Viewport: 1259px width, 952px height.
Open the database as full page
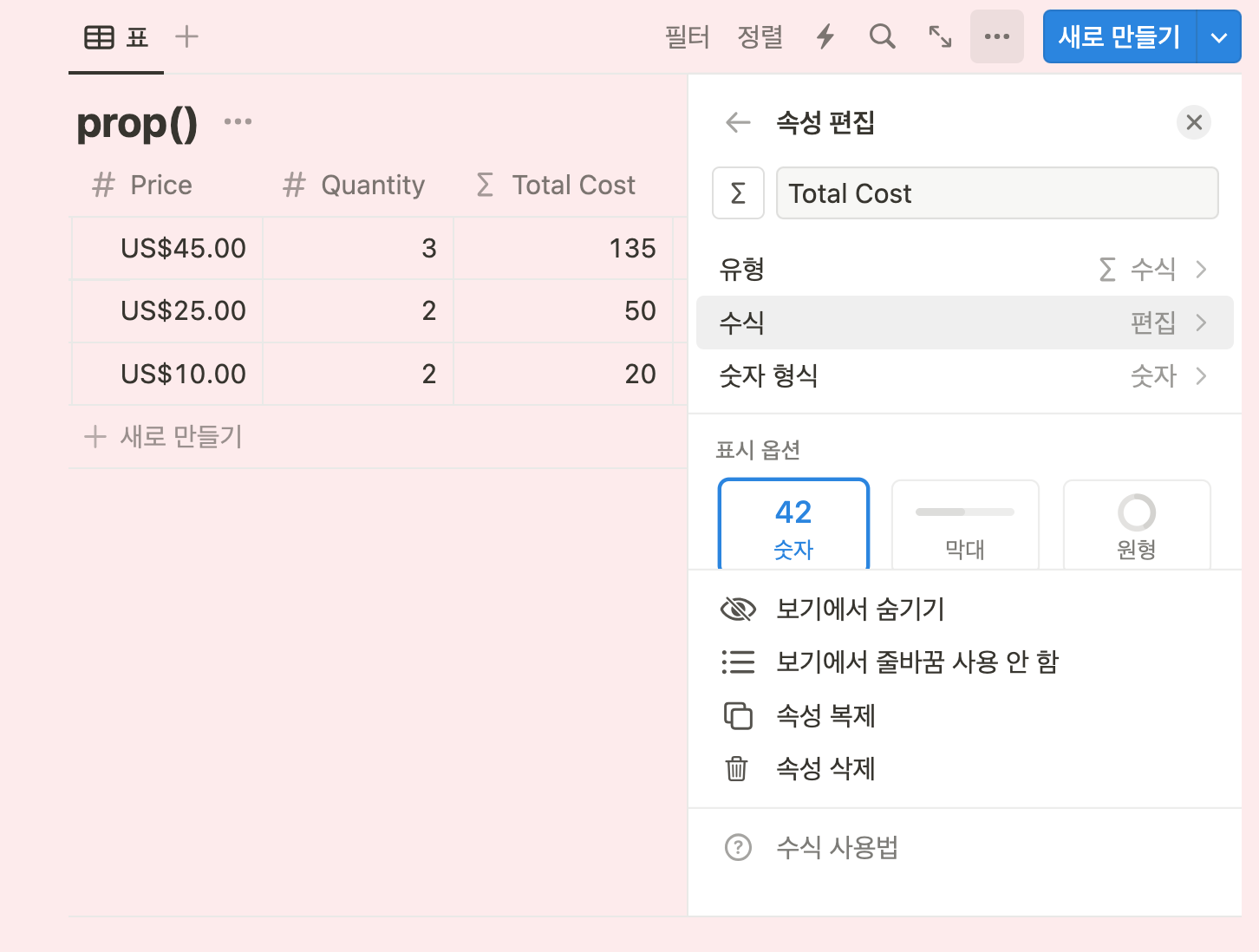pos(940,36)
